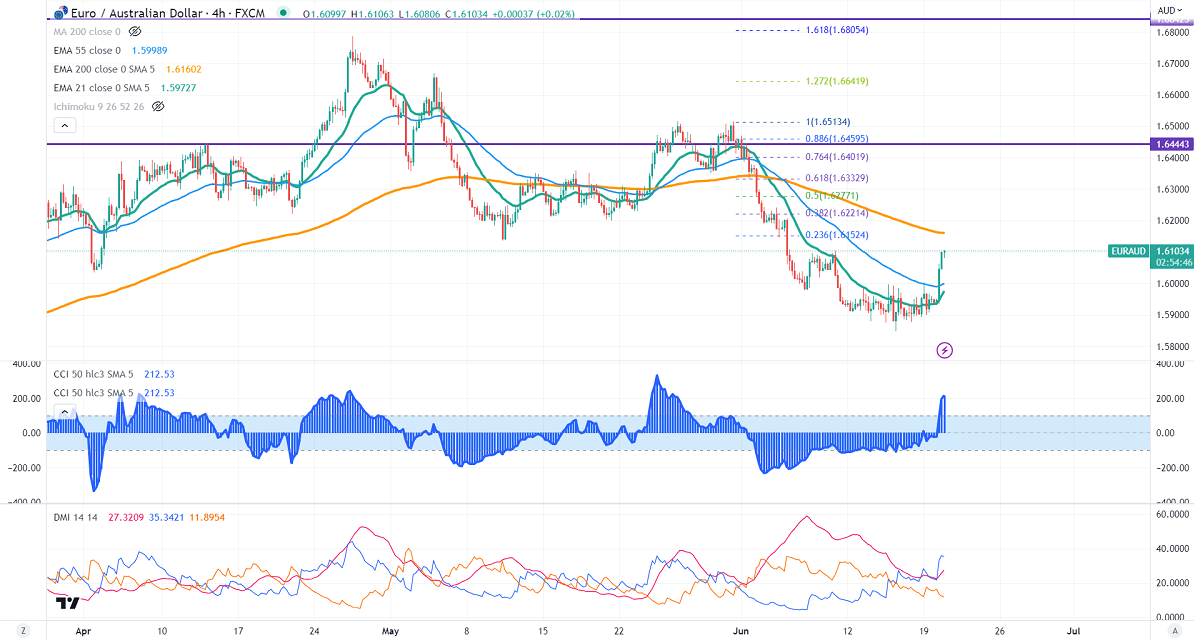Viewport: 1194px width, 640px height.
Task: Collapse the main chart indicator legend
Action: pos(65,126)
